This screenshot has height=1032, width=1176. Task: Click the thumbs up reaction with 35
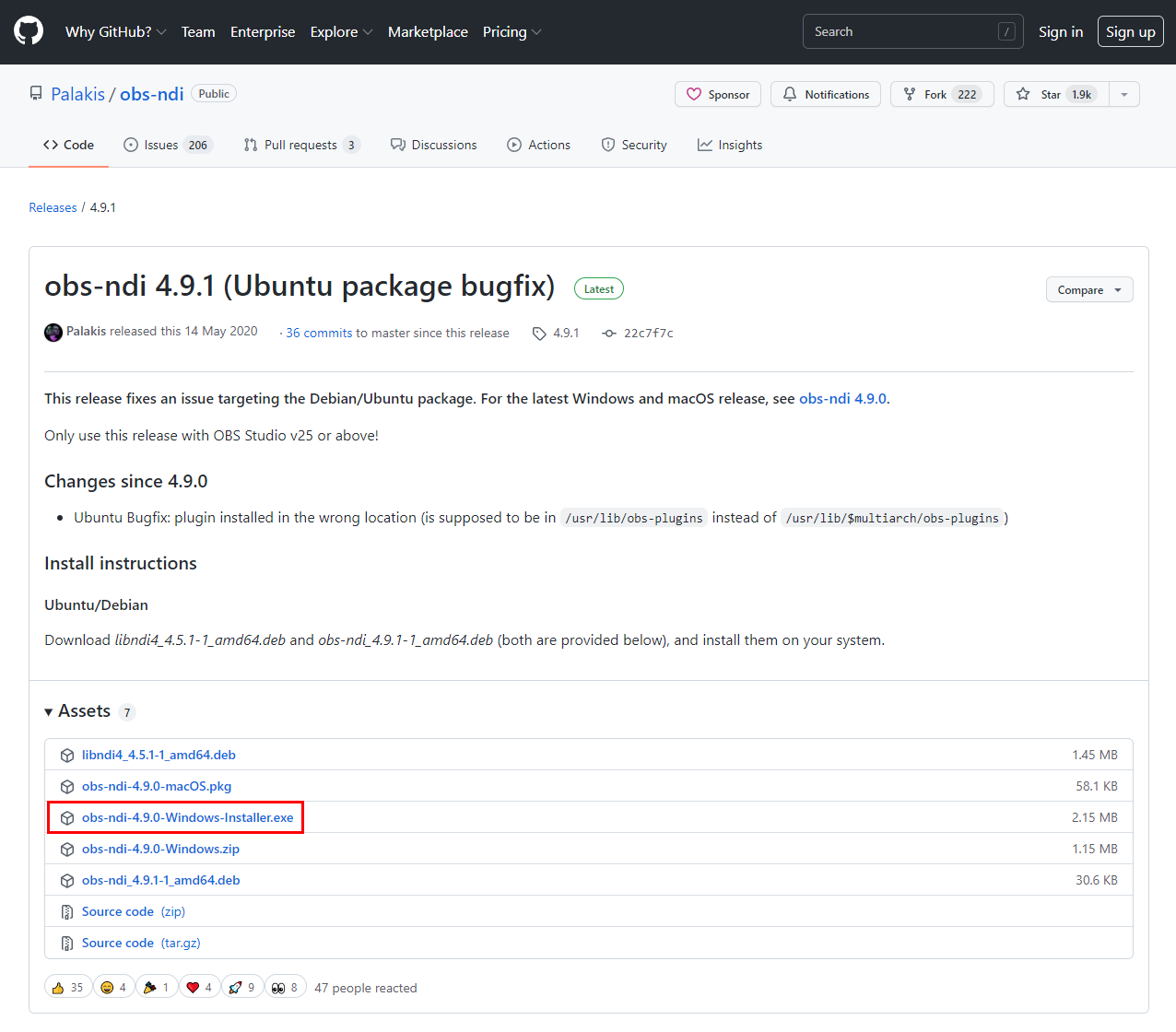(68, 987)
